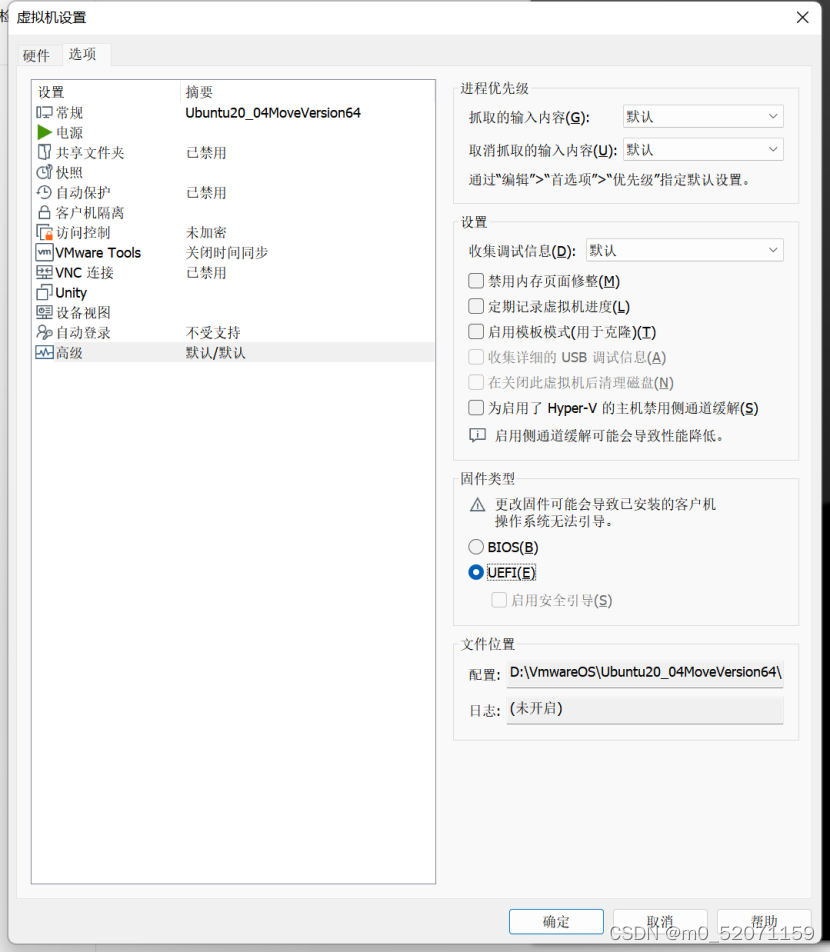Enable 定期记录虚拟机进度 checkbox
This screenshot has width=830, height=952.
click(476, 306)
